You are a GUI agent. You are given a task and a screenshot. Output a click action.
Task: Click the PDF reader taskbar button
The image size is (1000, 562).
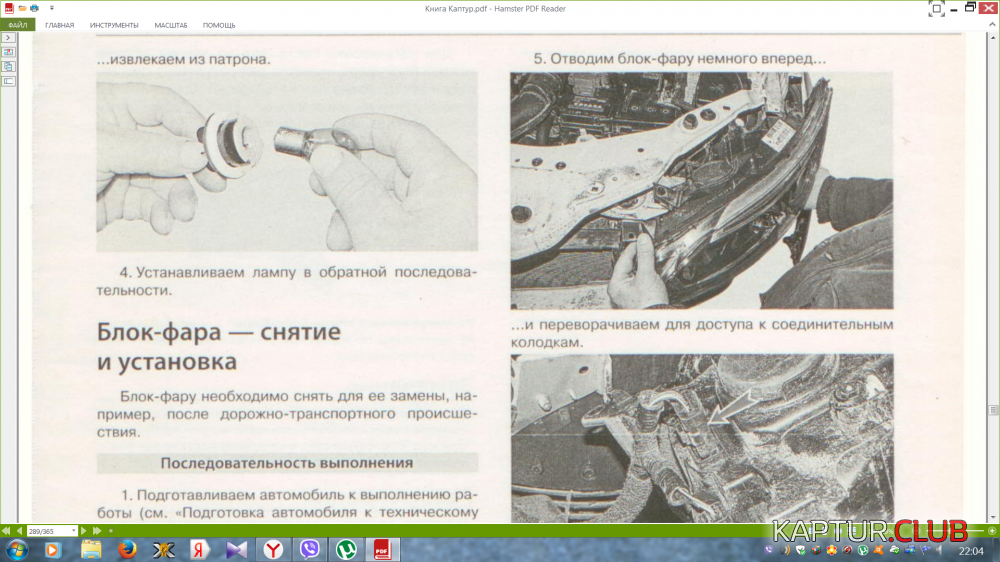pyautogui.click(x=382, y=549)
